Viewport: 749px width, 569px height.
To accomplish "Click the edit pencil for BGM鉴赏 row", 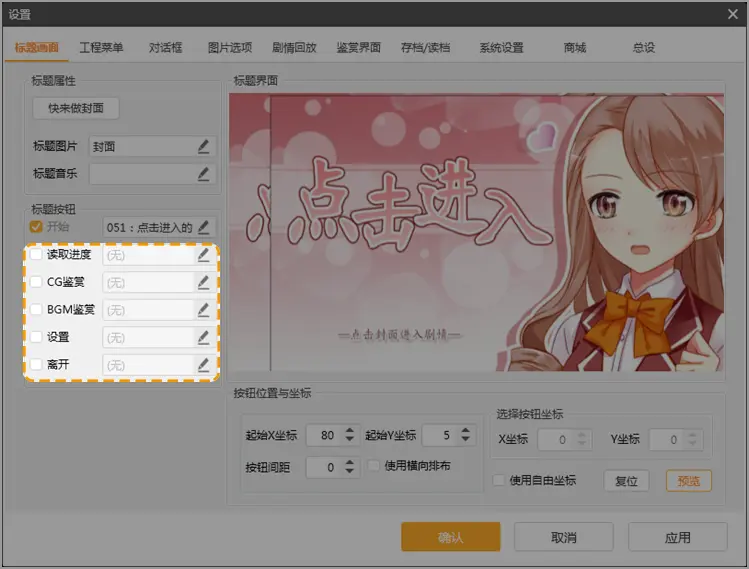I will (x=203, y=310).
